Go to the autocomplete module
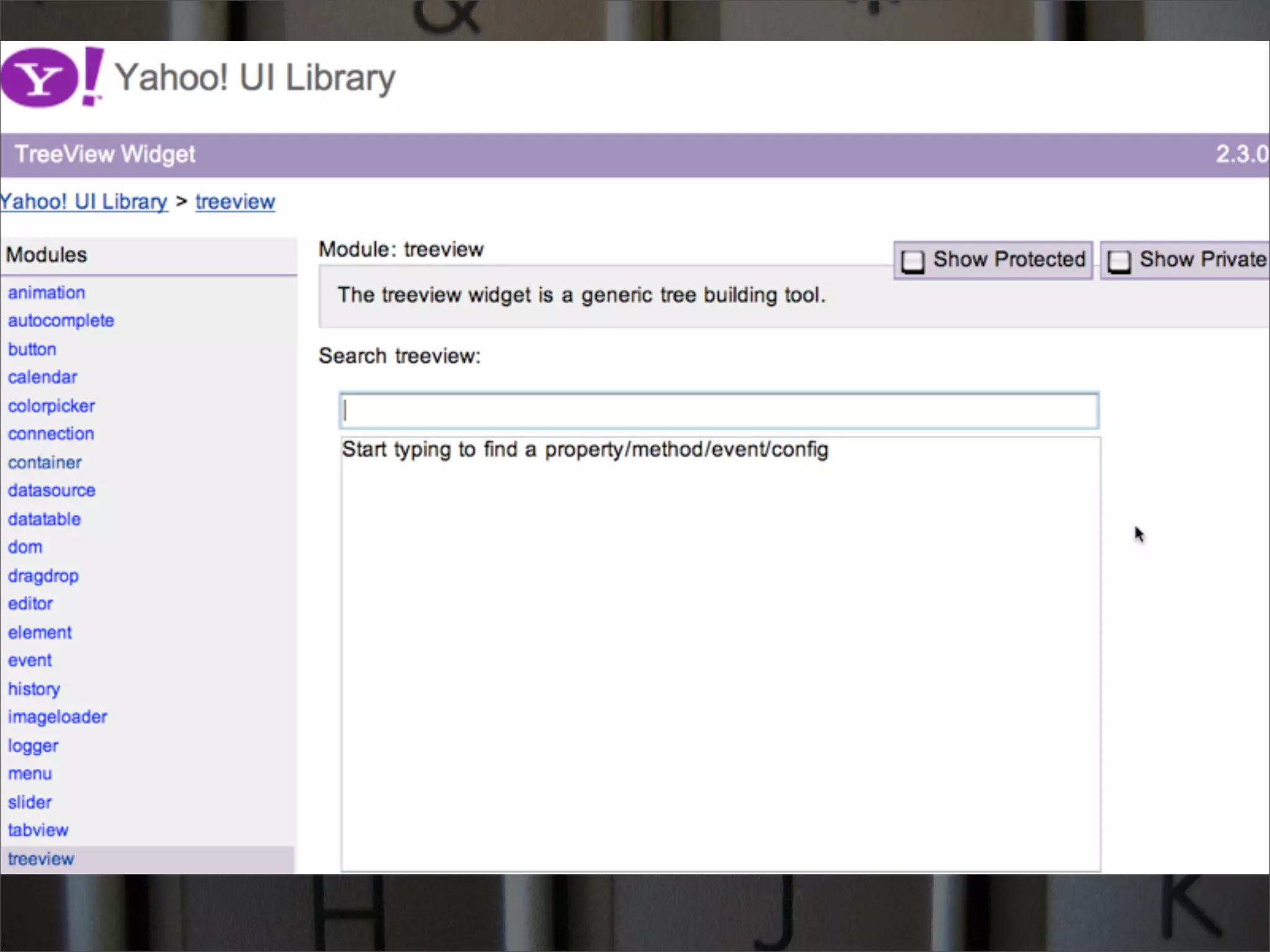This screenshot has width=1270, height=952. pos(61,320)
